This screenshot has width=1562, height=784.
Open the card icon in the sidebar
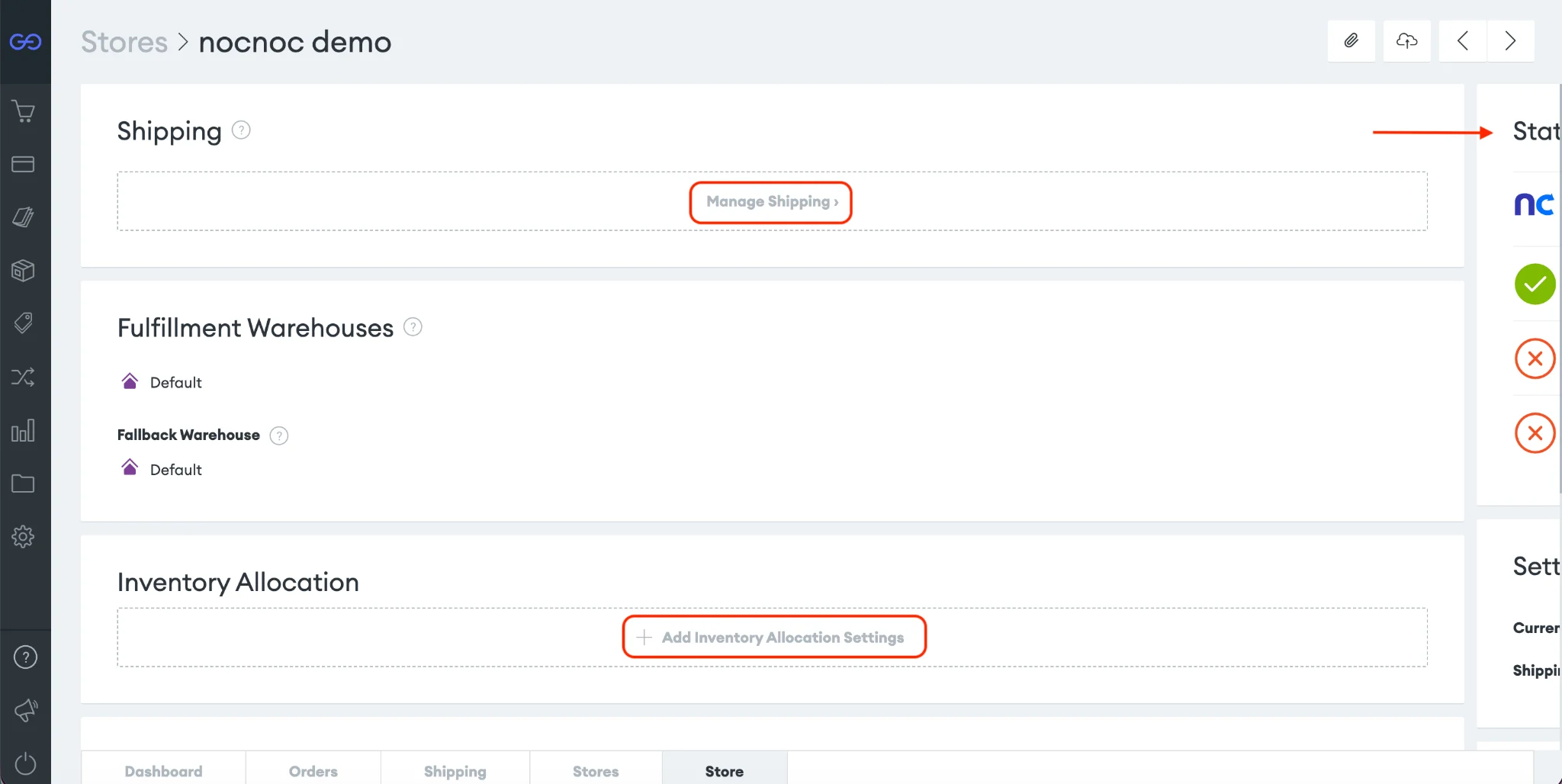(24, 164)
